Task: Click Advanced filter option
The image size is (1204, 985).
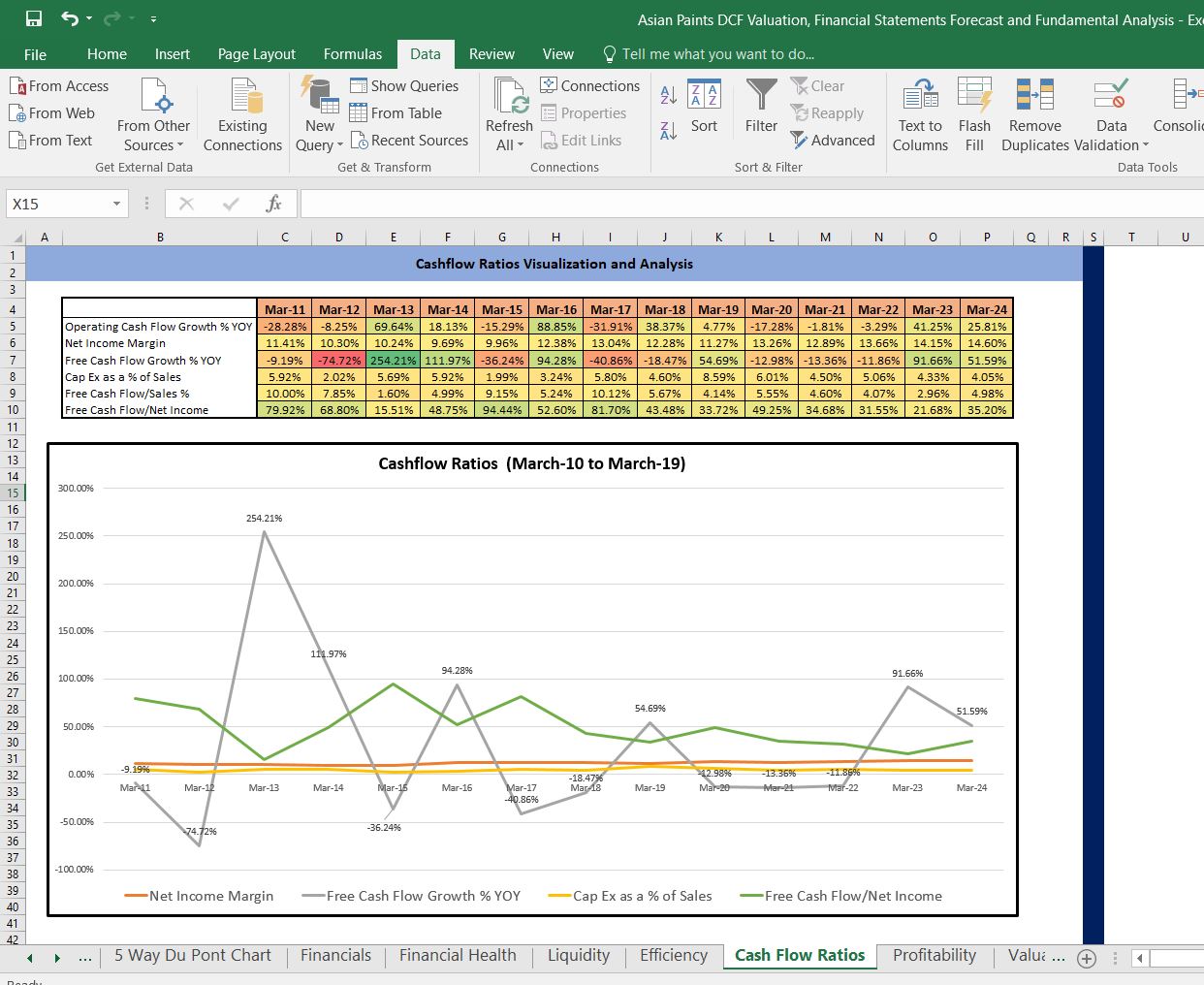Action: click(833, 141)
